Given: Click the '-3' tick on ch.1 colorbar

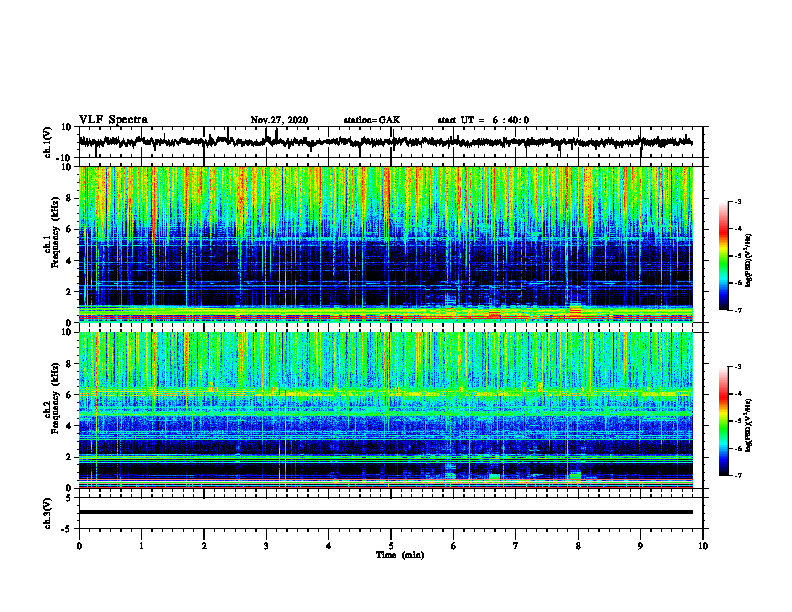Looking at the screenshot, I should click(737, 202).
